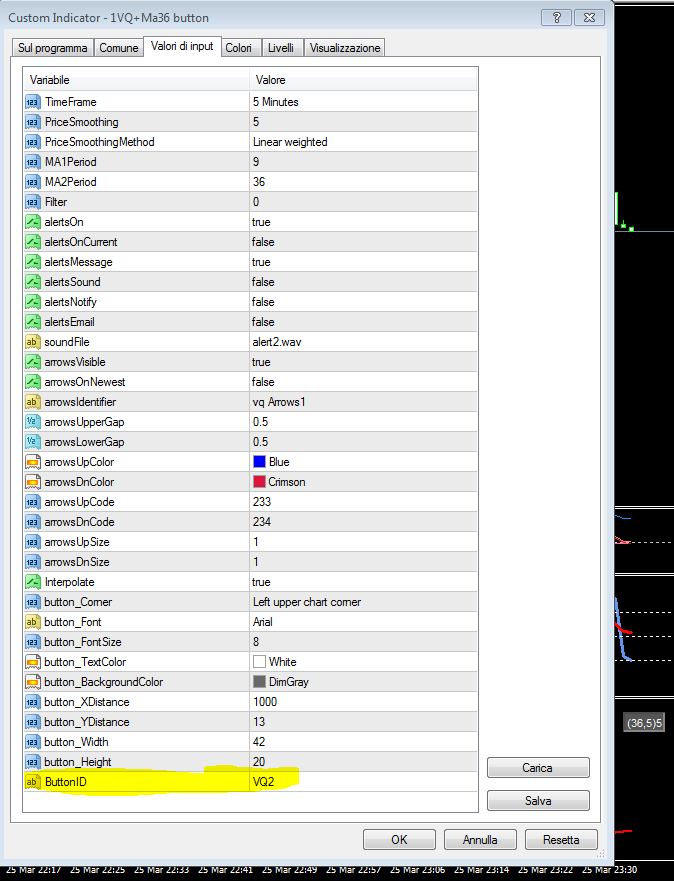Click the boolean icon beside alertsNotify
The width and height of the screenshot is (674, 881).
point(33,302)
